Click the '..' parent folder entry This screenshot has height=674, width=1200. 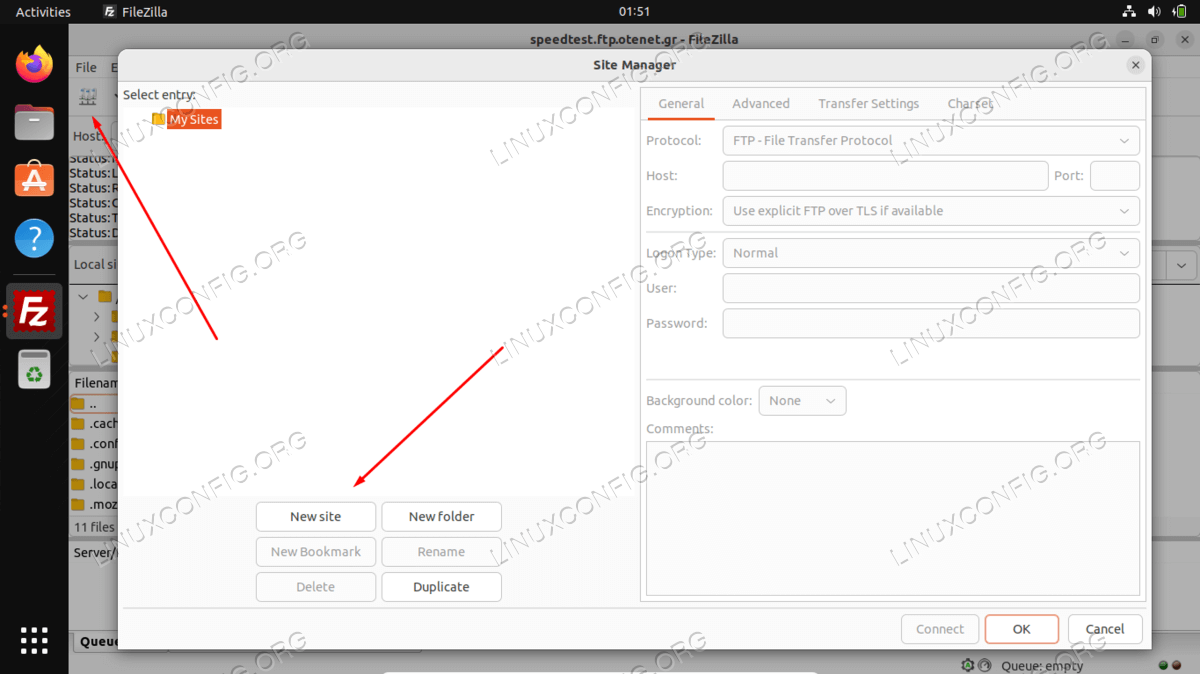pyautogui.click(x=93, y=404)
